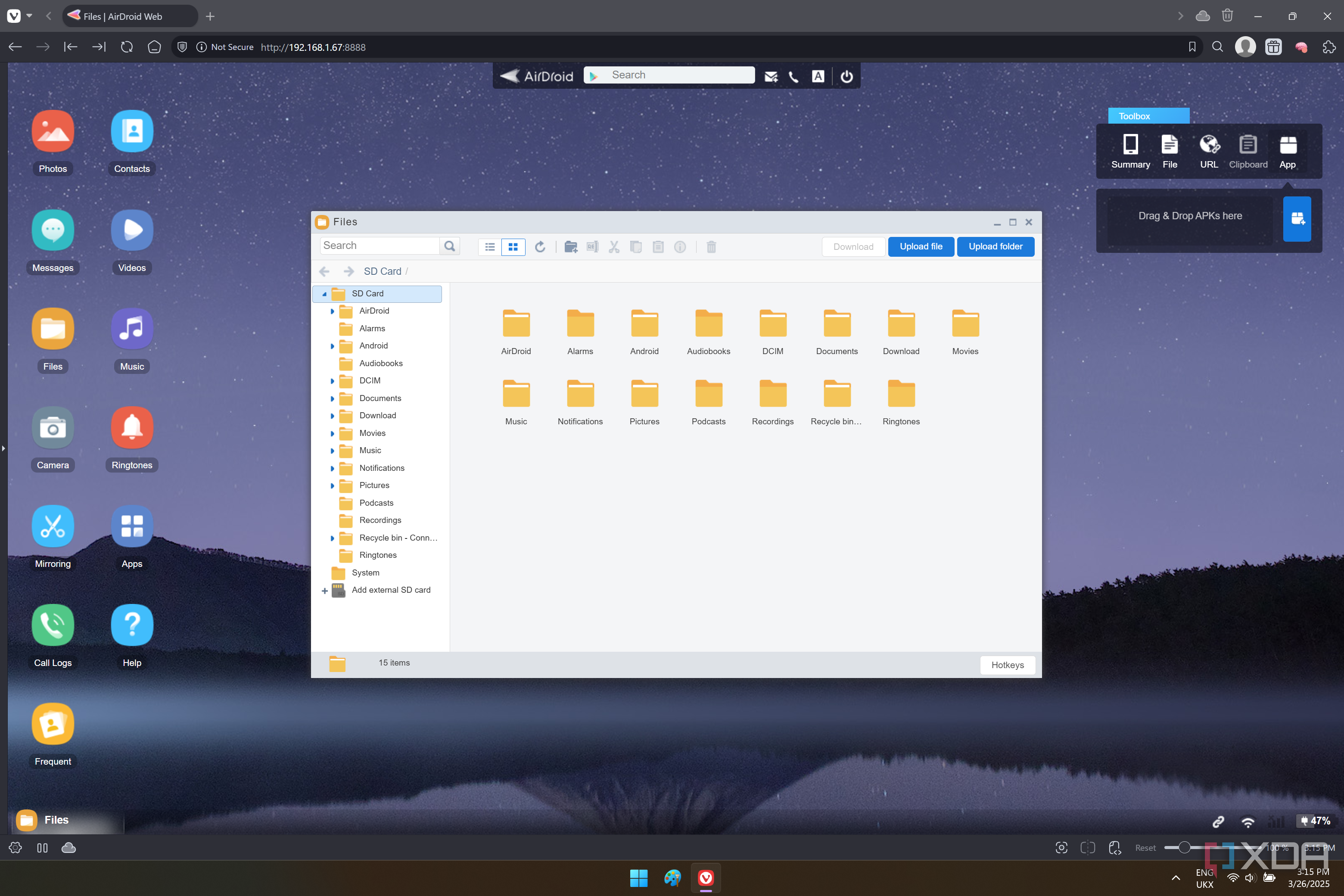Click the delete trash icon in Files toolbar
Viewport: 1344px width, 896px height.
pyautogui.click(x=712, y=247)
